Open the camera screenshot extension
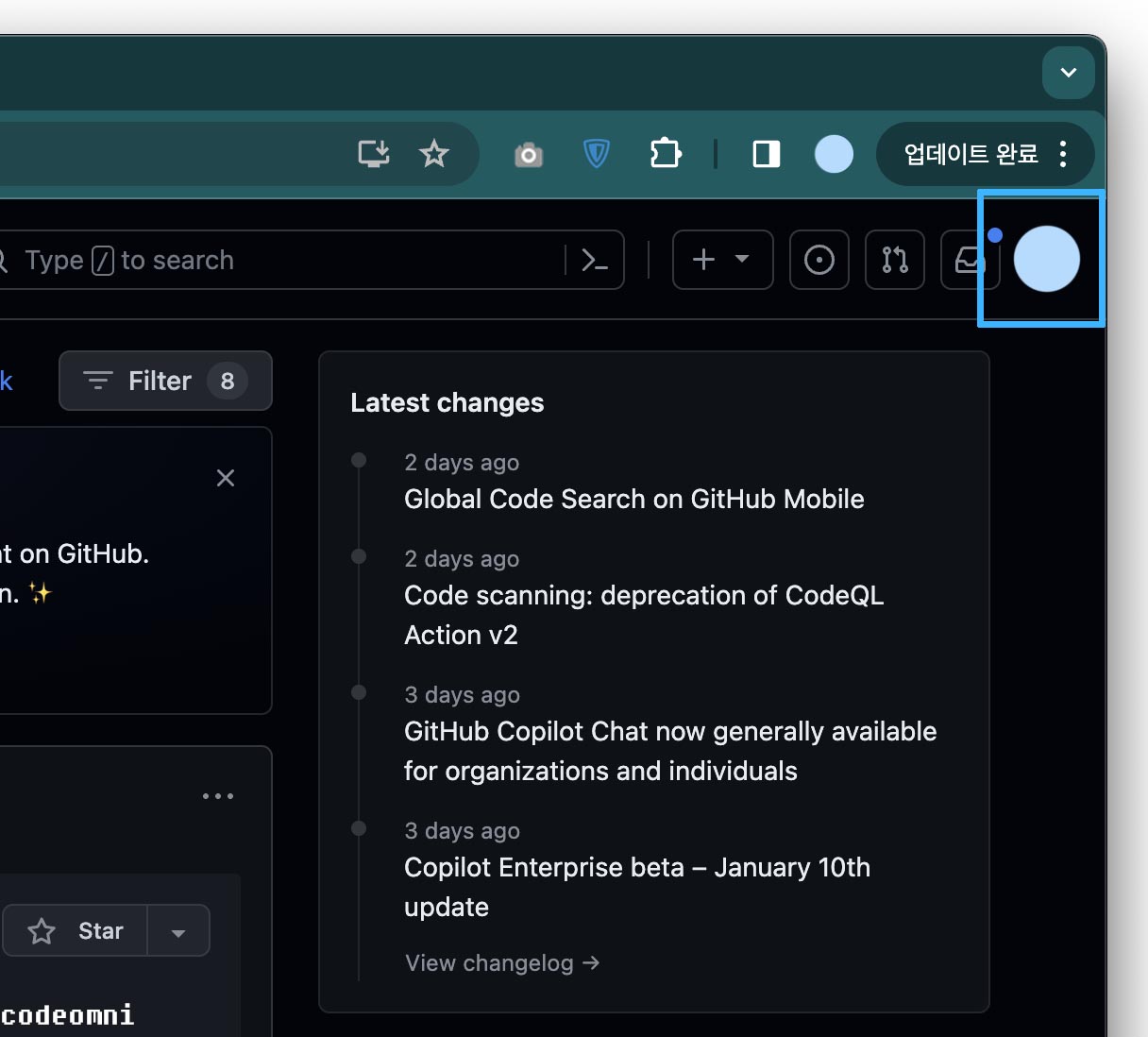 pos(529,154)
